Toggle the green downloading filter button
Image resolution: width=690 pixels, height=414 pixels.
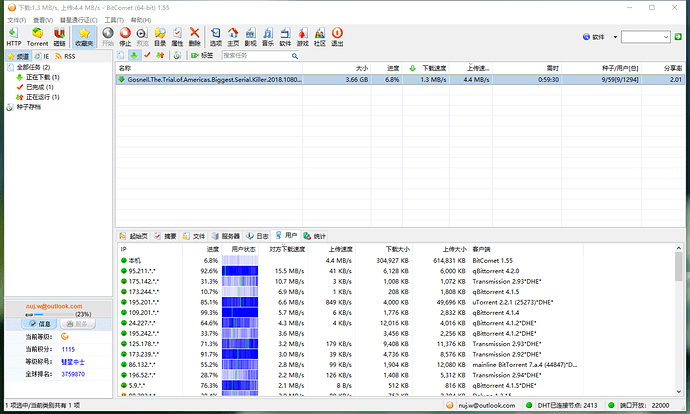pyautogui.click(x=135, y=55)
